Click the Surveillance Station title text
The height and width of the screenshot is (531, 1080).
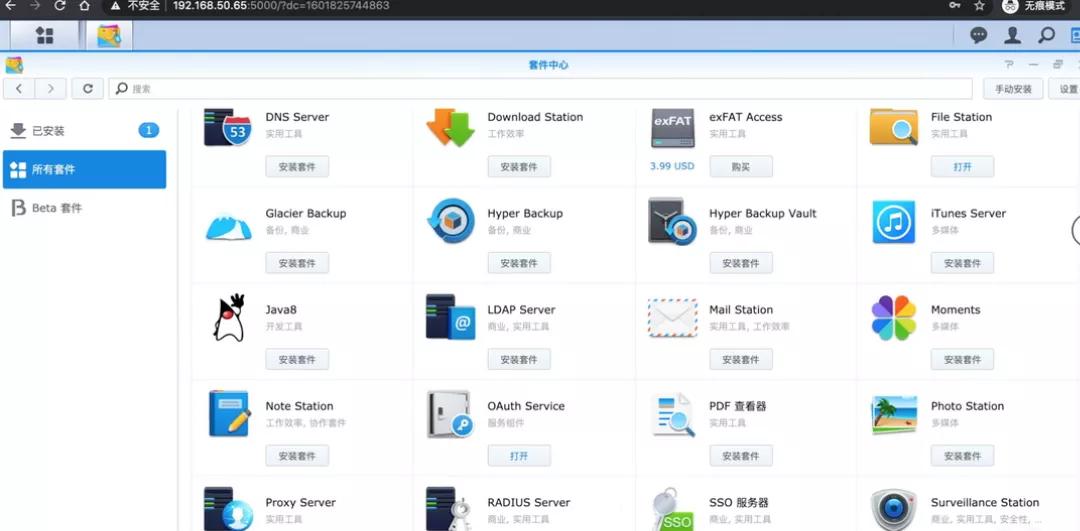click(985, 502)
